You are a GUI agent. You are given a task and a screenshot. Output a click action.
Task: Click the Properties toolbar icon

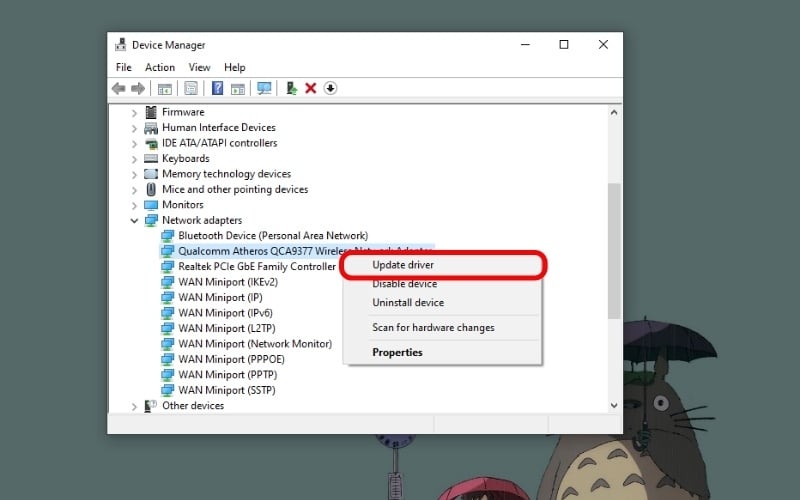click(x=190, y=88)
